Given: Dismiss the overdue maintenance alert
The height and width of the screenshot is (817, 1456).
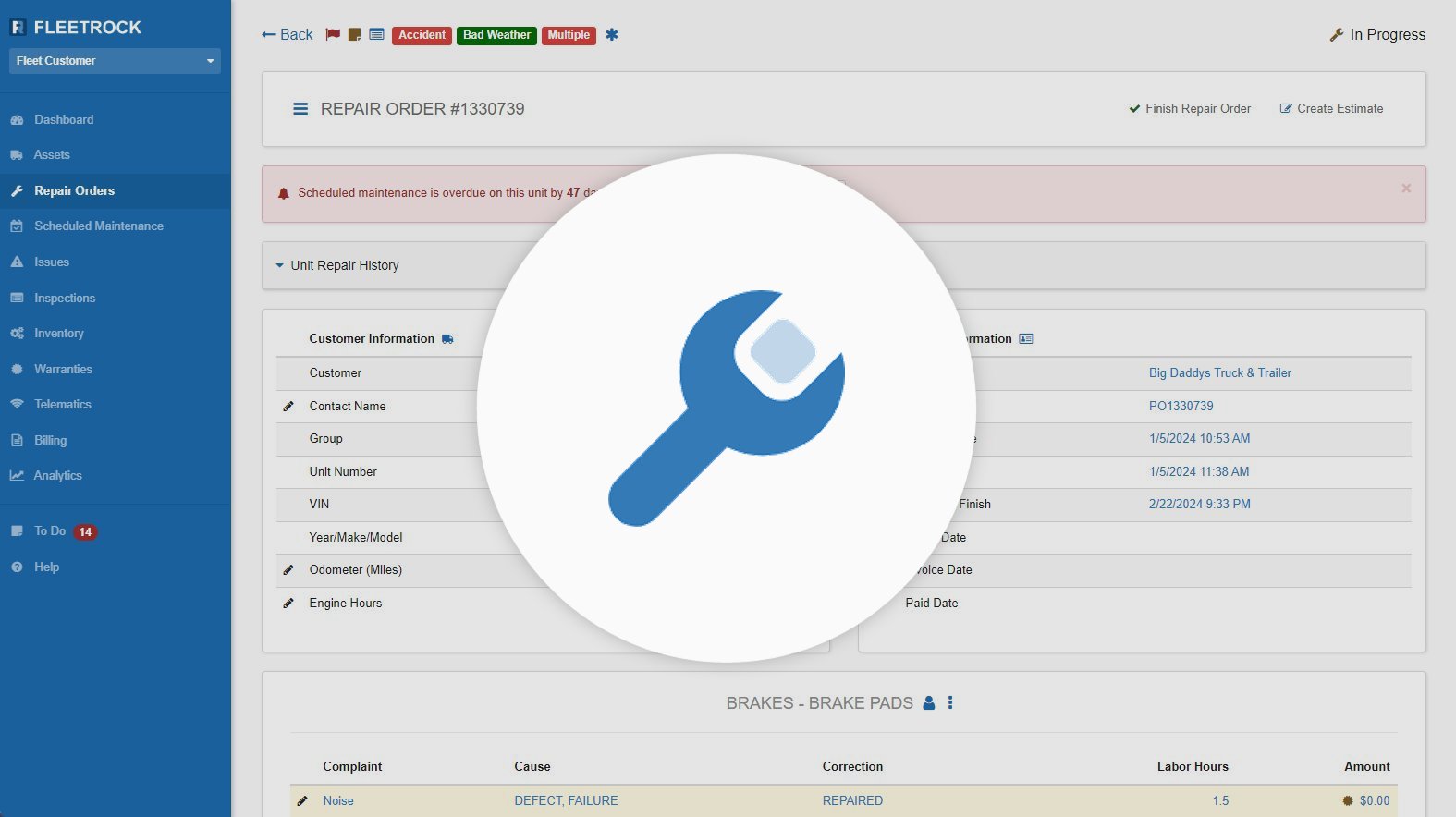Looking at the screenshot, I should click(1406, 189).
